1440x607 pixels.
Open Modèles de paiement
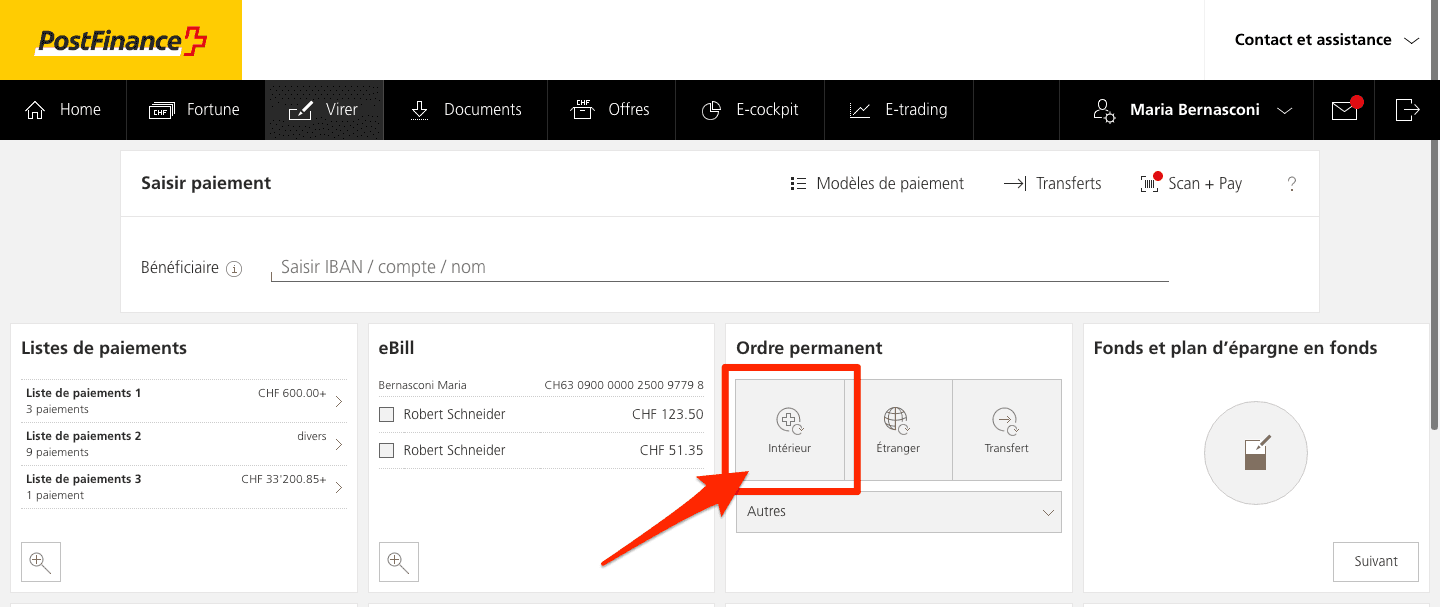[x=877, y=184]
